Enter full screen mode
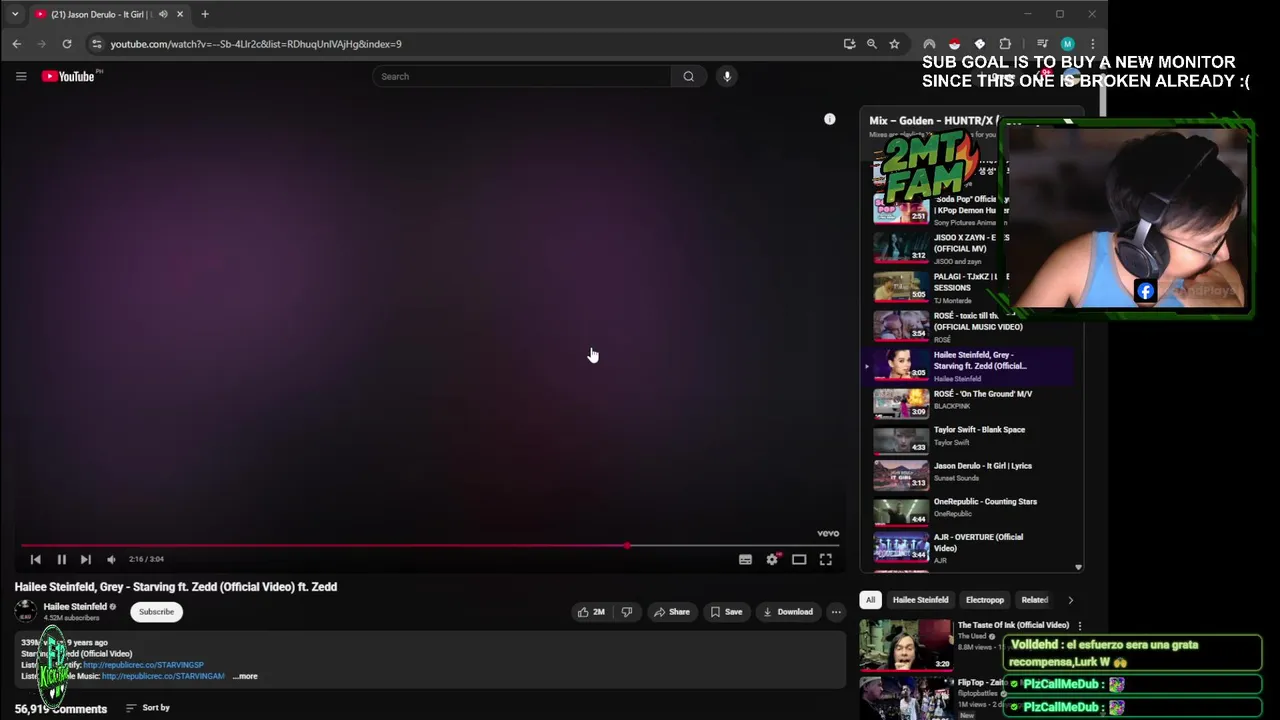The width and height of the screenshot is (1280, 720). 826,560
